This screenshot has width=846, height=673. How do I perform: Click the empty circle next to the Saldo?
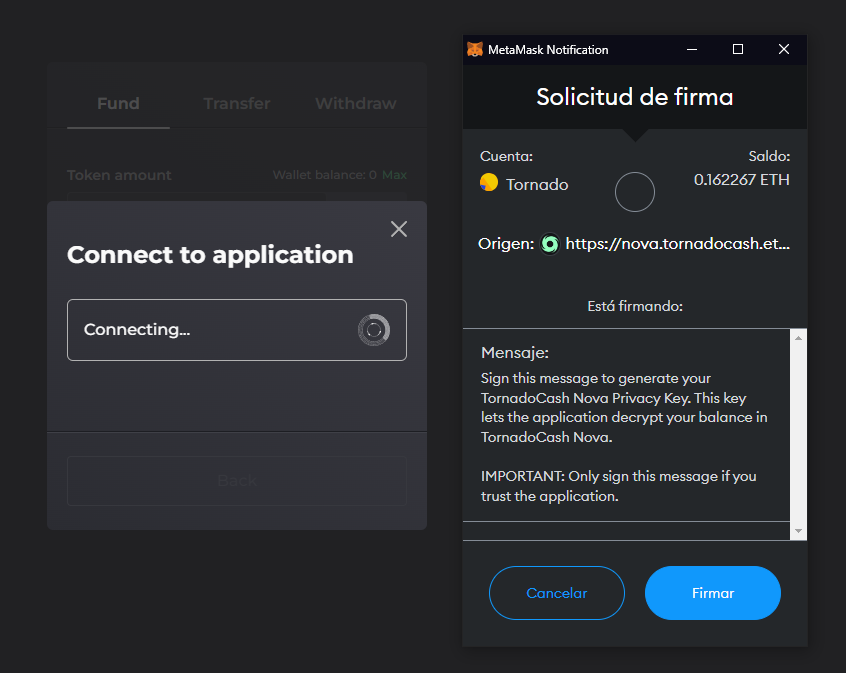pos(635,192)
